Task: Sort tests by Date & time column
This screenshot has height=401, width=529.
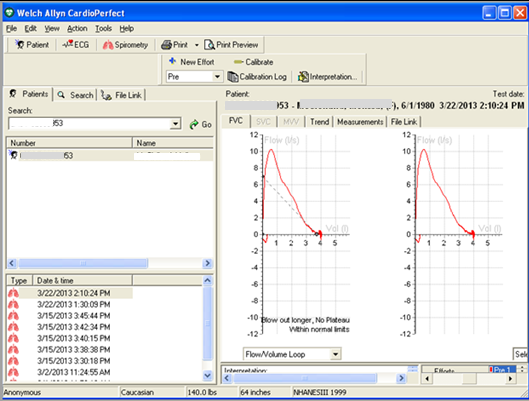Action: [82, 280]
